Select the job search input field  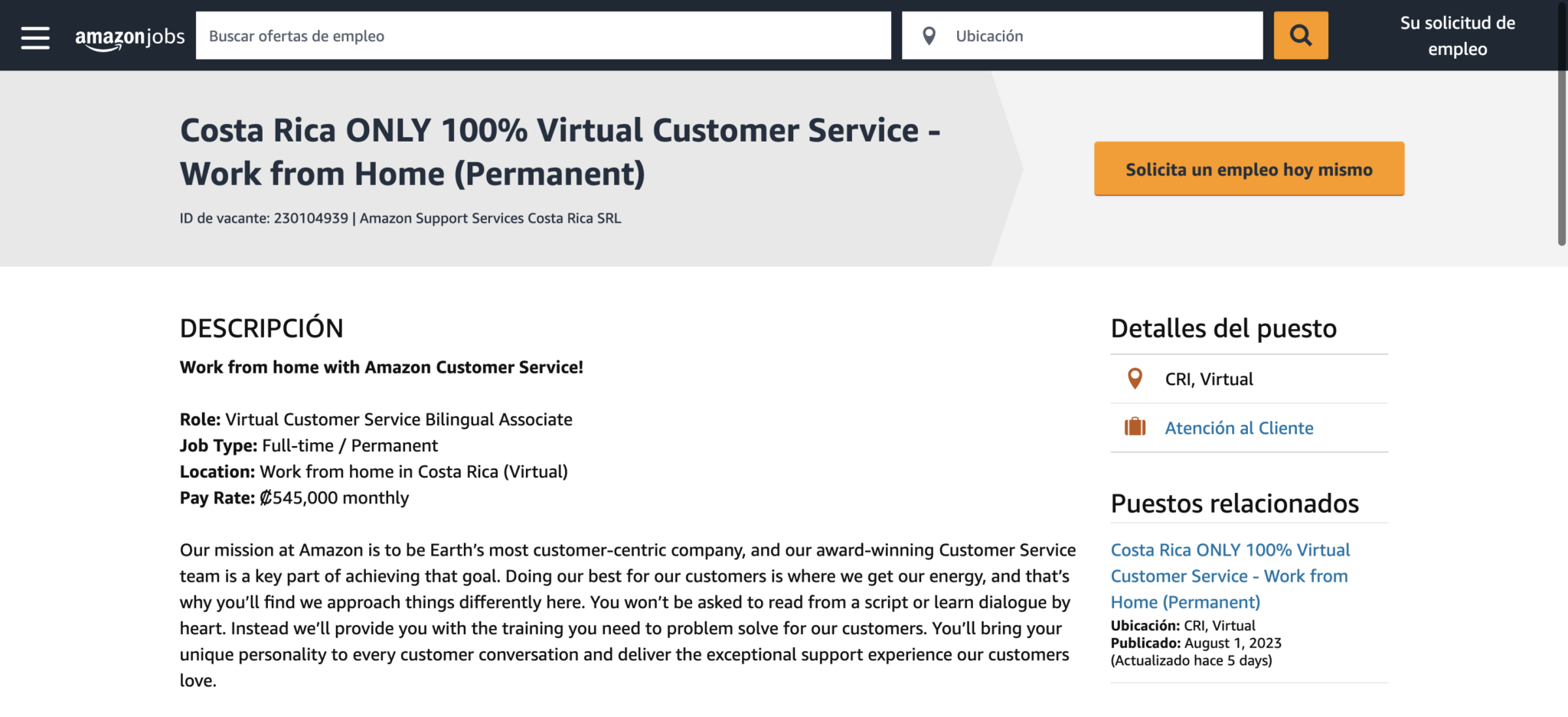pyautogui.click(x=544, y=35)
